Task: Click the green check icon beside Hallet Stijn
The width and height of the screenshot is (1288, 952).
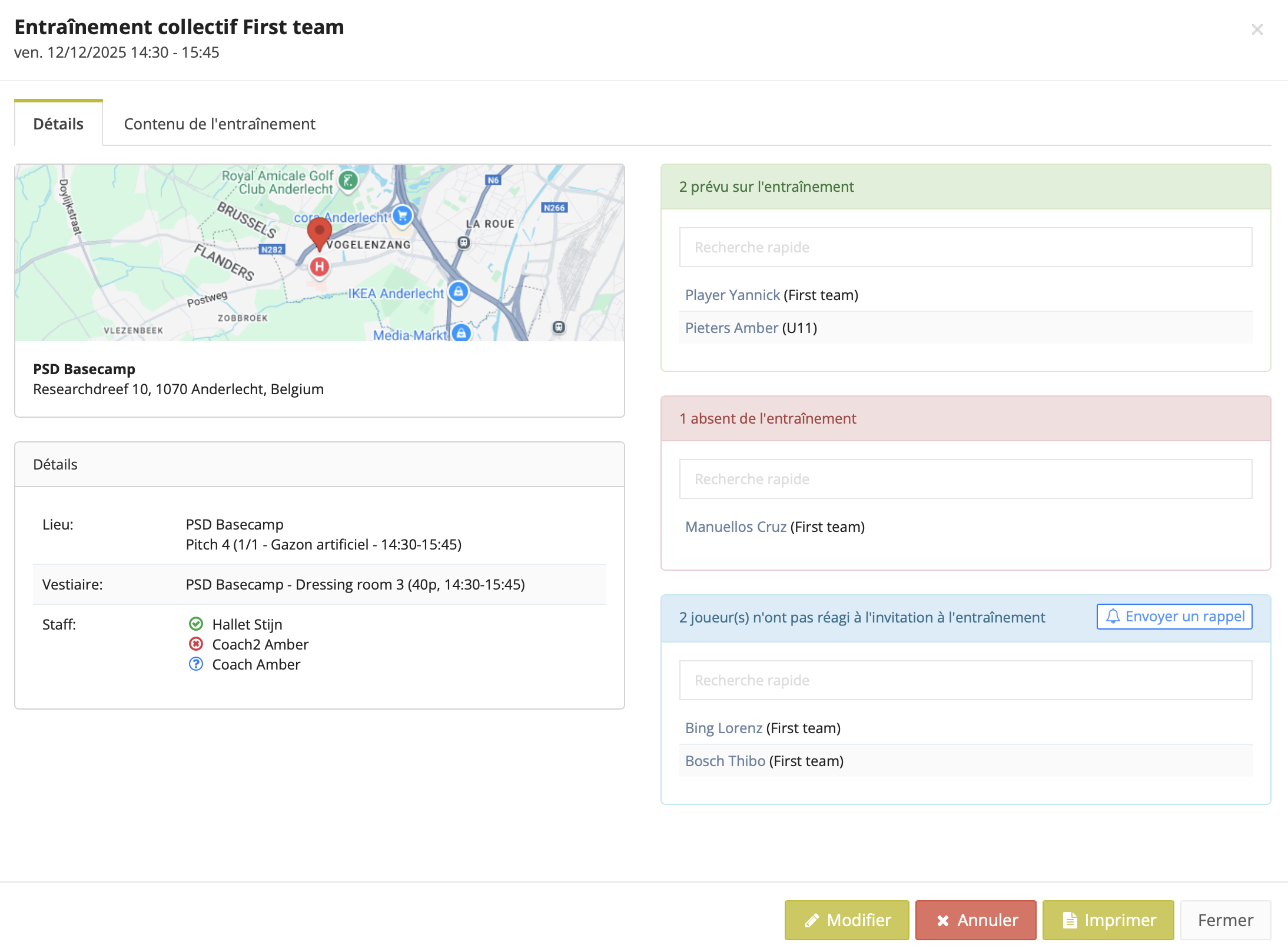Action: point(196,624)
